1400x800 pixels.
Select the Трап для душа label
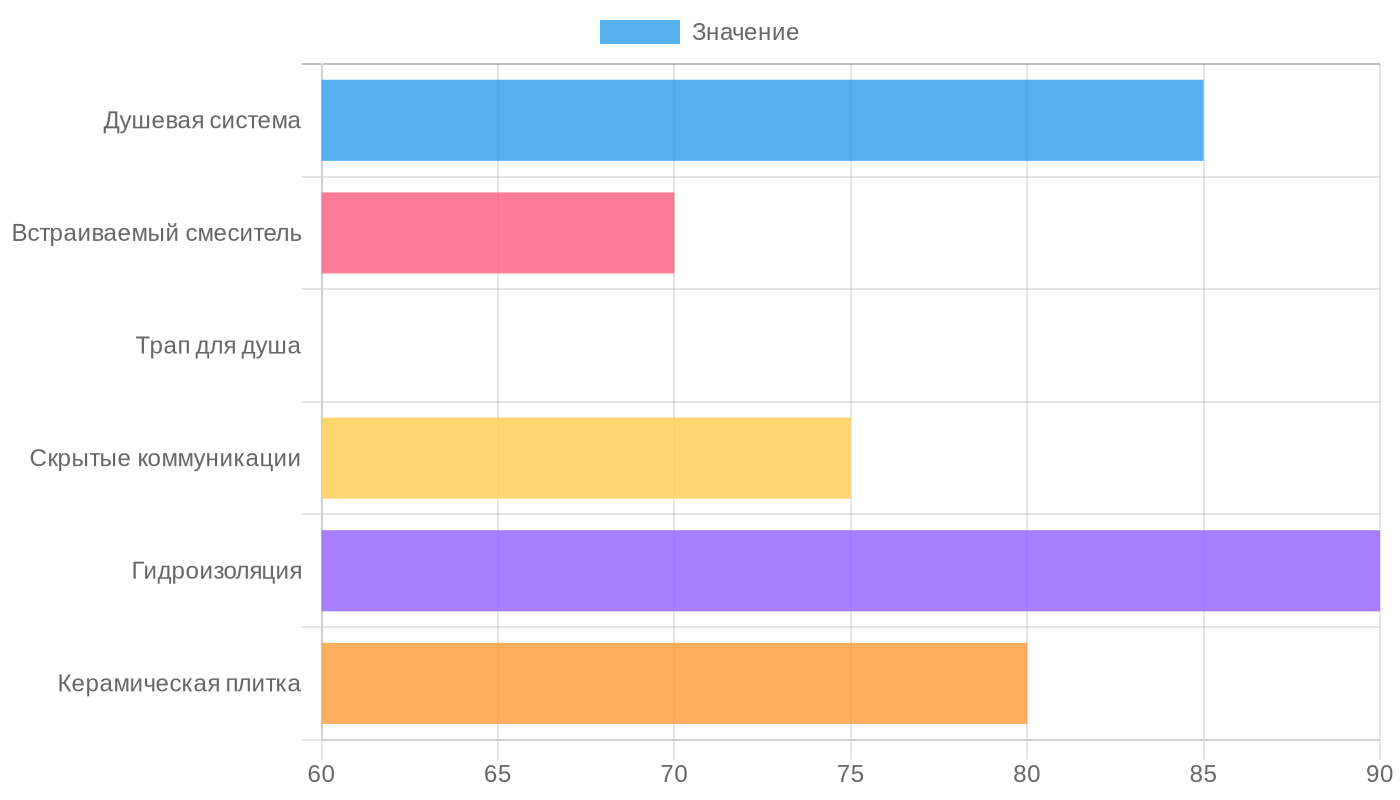pos(218,346)
